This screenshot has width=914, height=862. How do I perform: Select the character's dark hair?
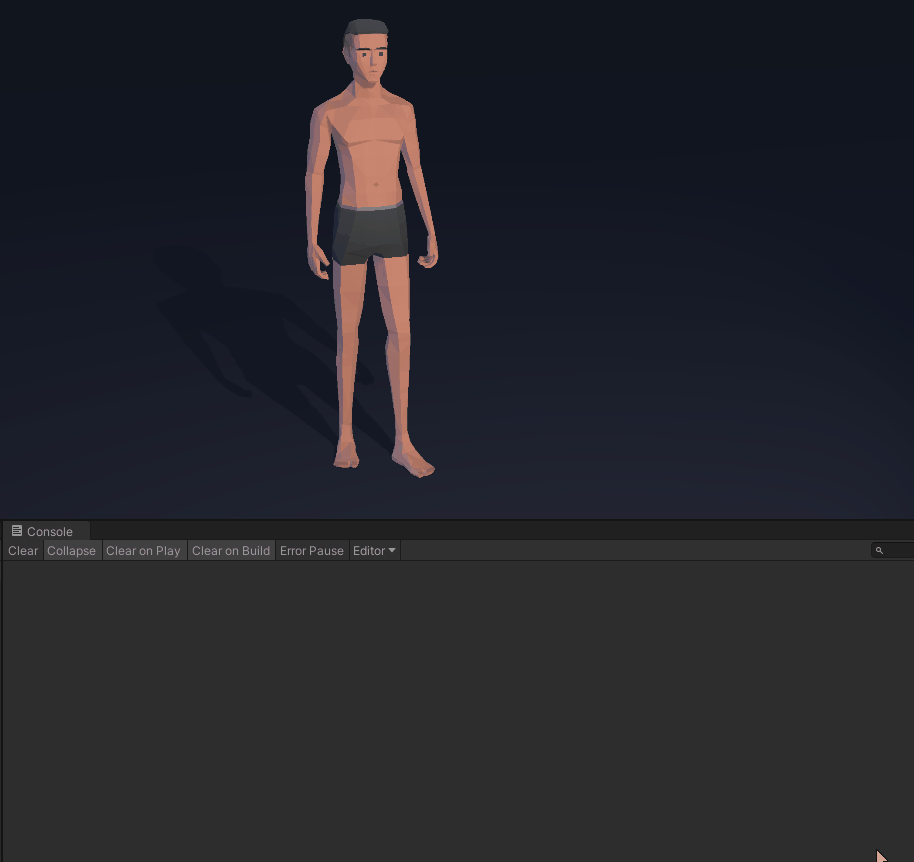coord(363,30)
